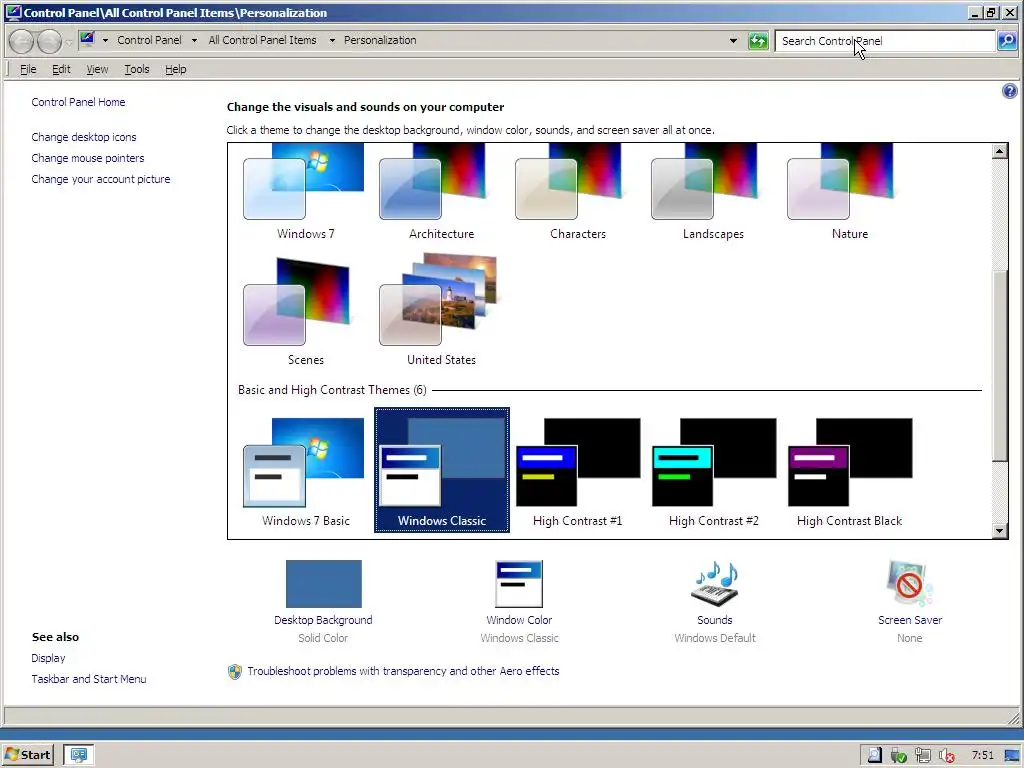The height and width of the screenshot is (768, 1024).
Task: Open Taskbar and Start Menu link
Action: 89,679
